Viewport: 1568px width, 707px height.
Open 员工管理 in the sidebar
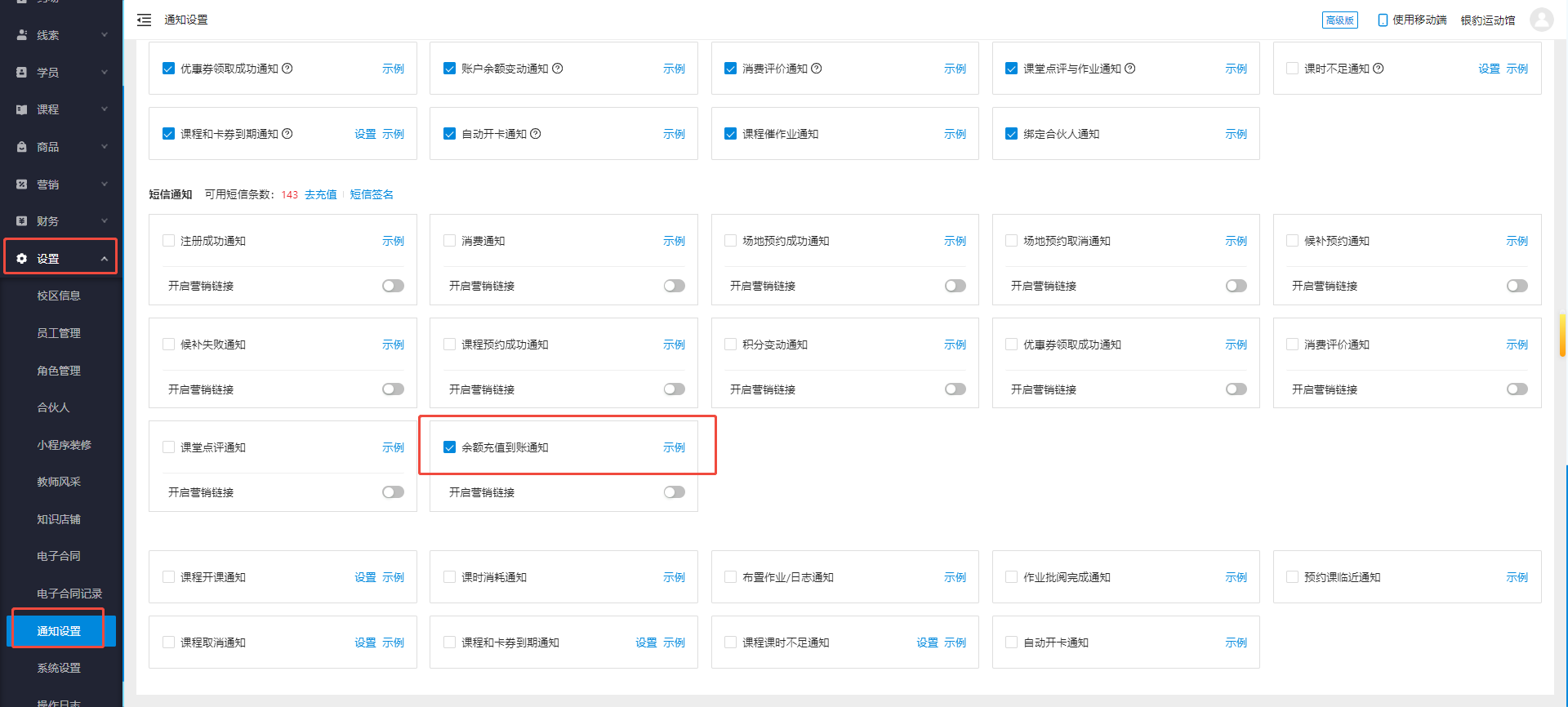tap(59, 333)
